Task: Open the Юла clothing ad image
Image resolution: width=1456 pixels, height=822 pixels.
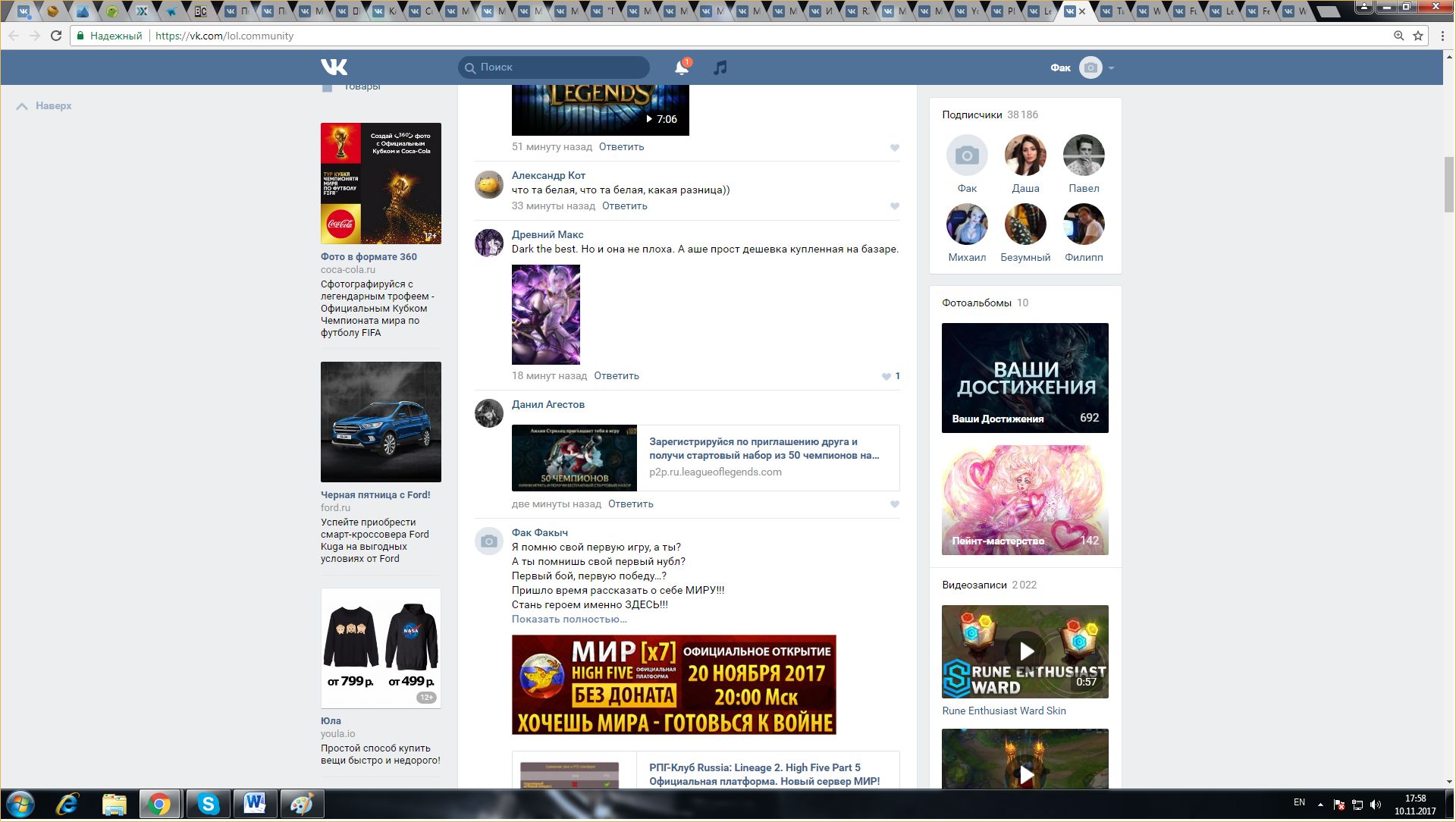Action: click(x=381, y=648)
